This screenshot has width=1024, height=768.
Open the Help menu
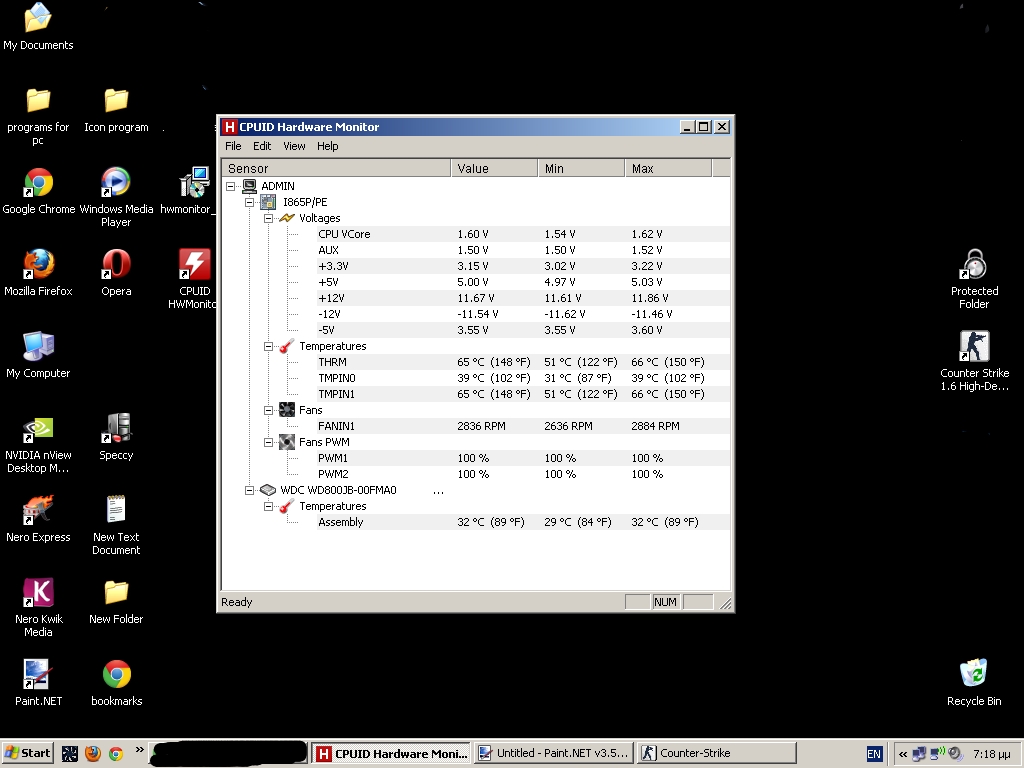point(327,146)
